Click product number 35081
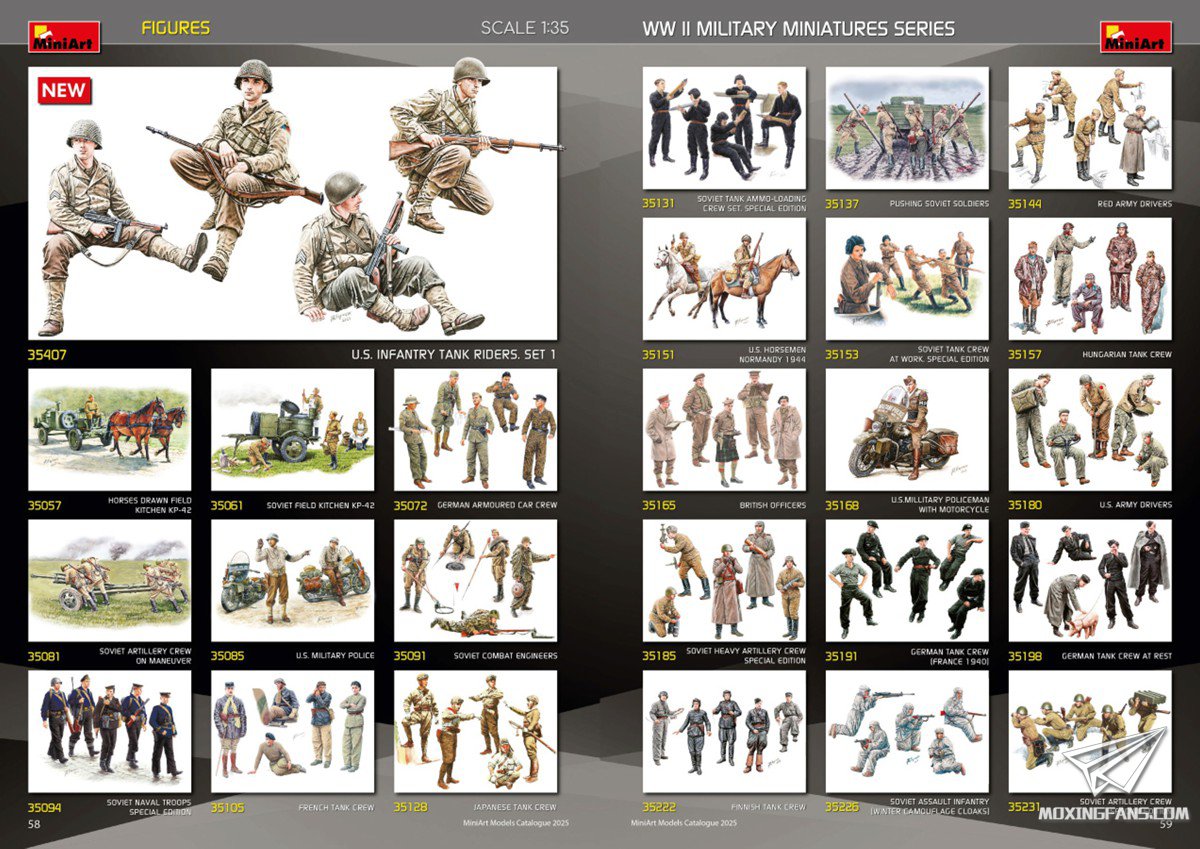The height and width of the screenshot is (849, 1200). [45, 656]
